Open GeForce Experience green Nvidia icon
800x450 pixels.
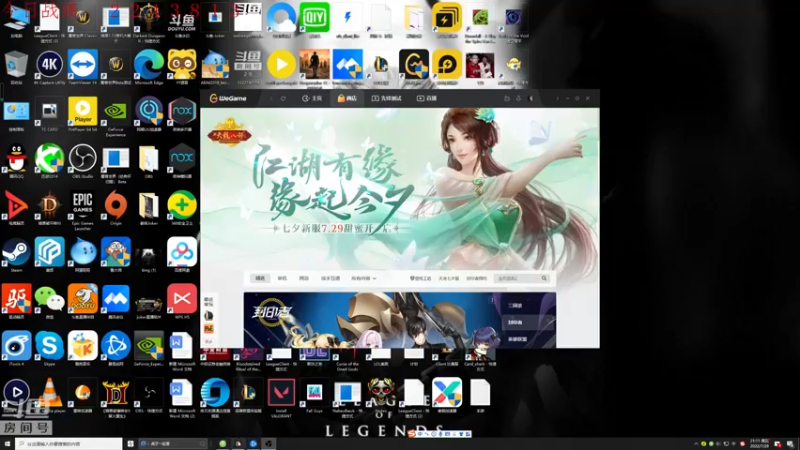116,116
